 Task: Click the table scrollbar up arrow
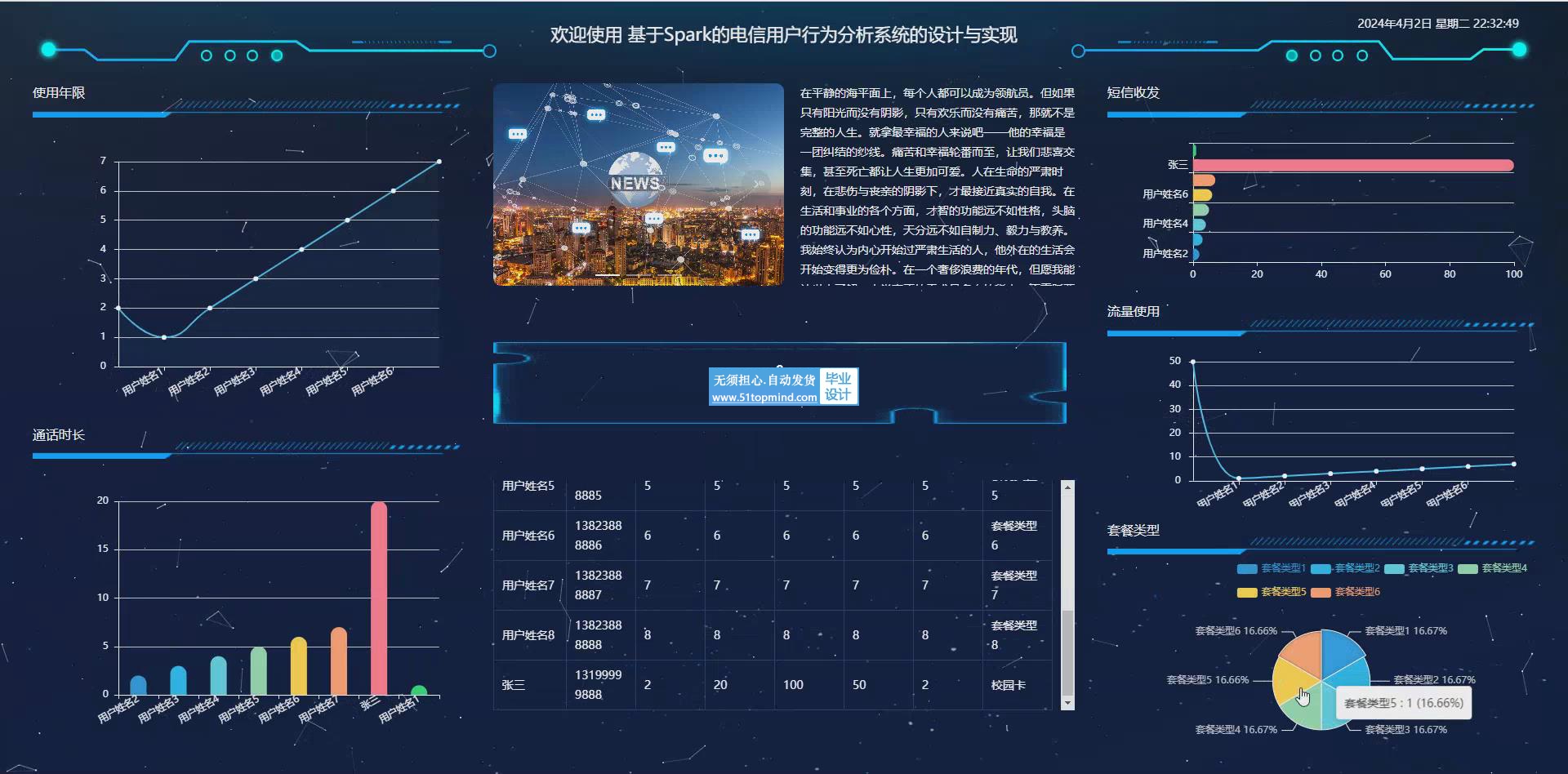[1067, 487]
